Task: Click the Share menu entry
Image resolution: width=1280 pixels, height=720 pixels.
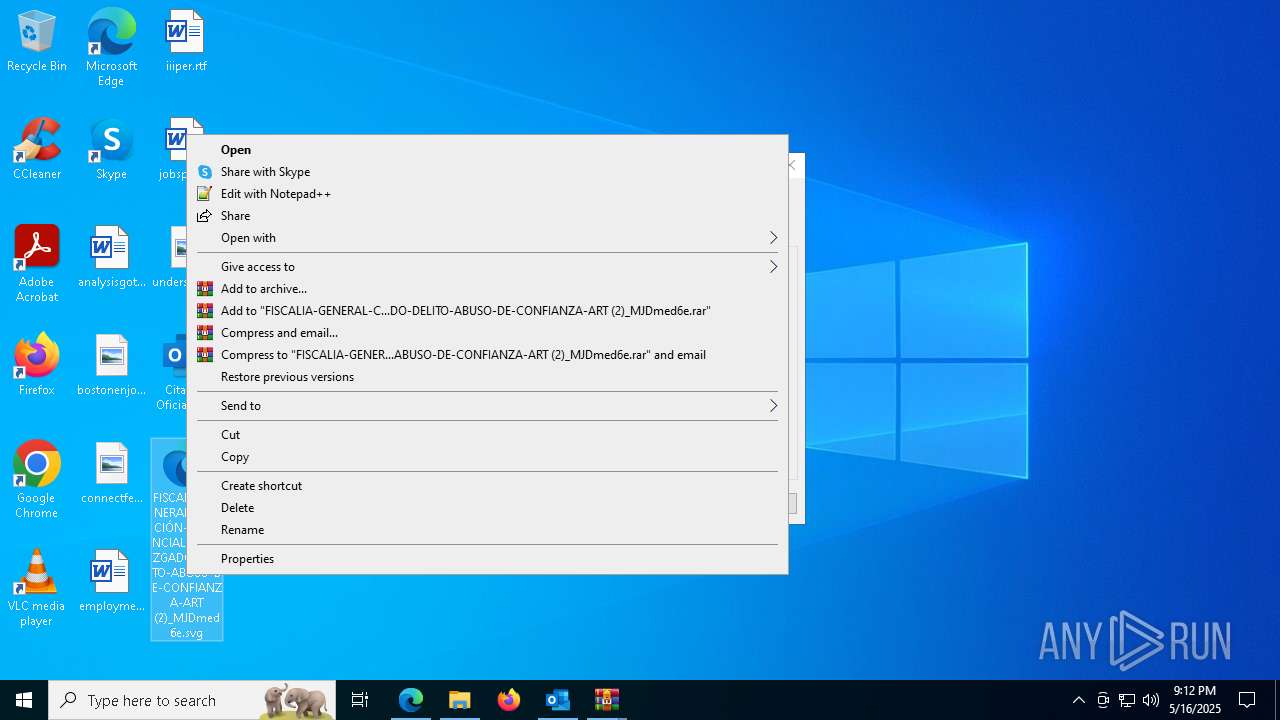Action: (x=487, y=216)
